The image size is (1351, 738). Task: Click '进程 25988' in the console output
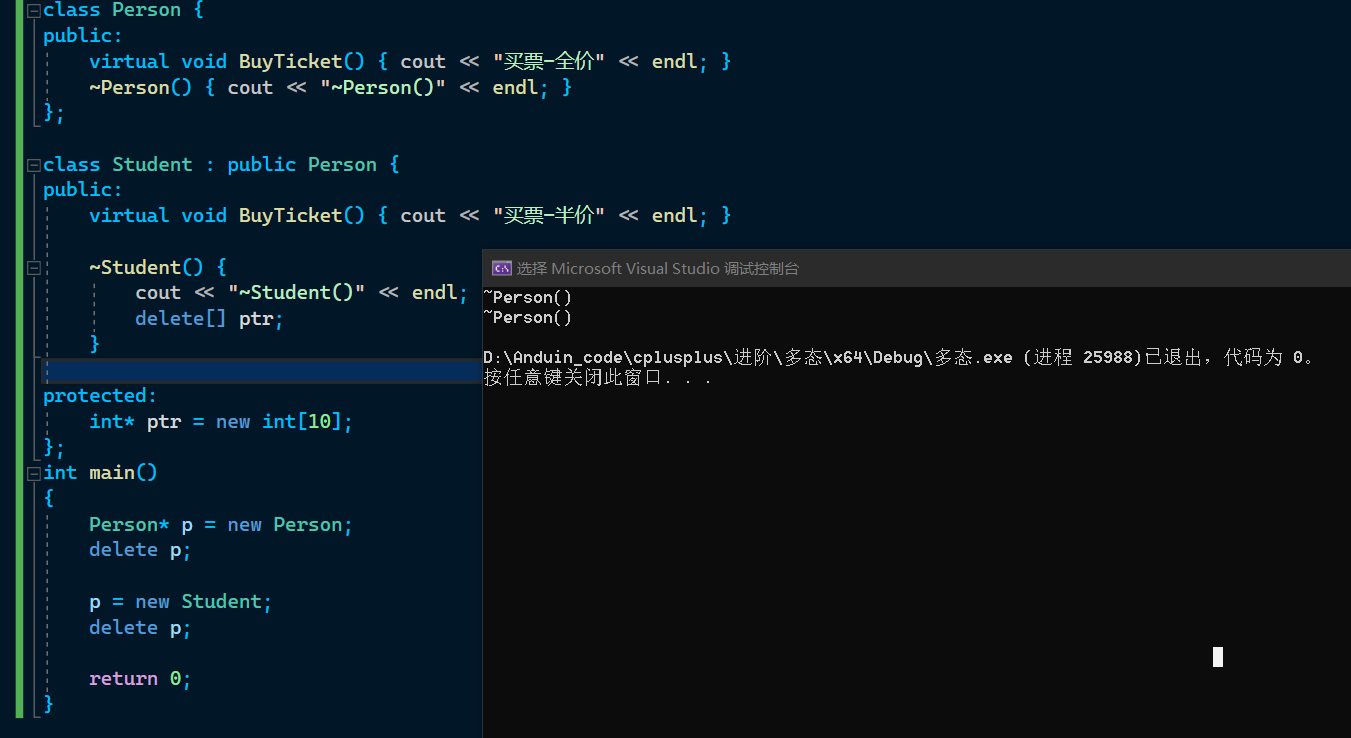(1086, 357)
